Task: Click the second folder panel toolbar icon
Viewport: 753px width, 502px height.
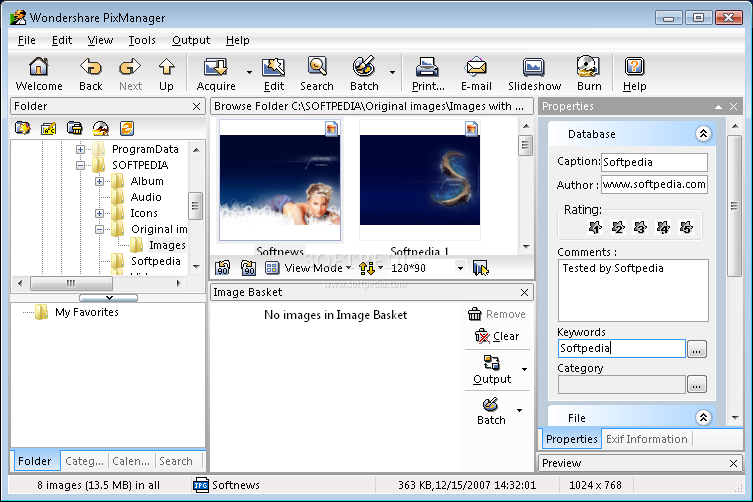Action: (49, 128)
